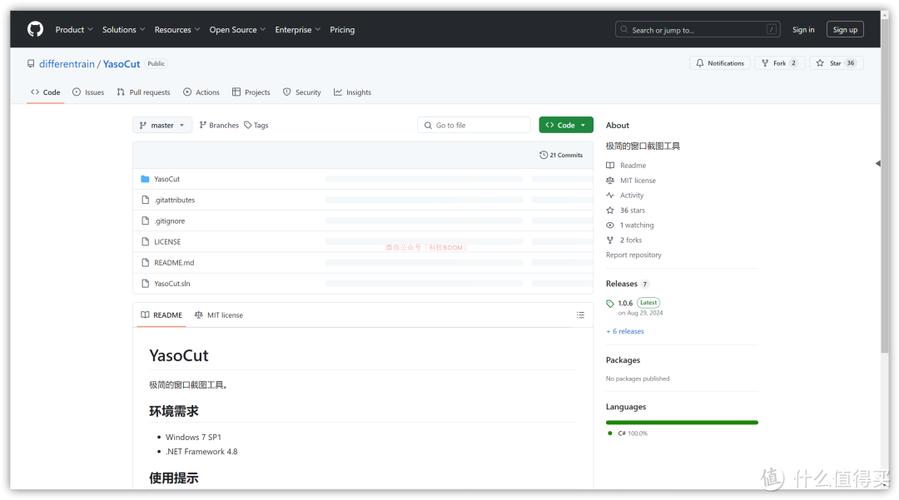
Task: Open the Tags list
Action: (x=257, y=125)
